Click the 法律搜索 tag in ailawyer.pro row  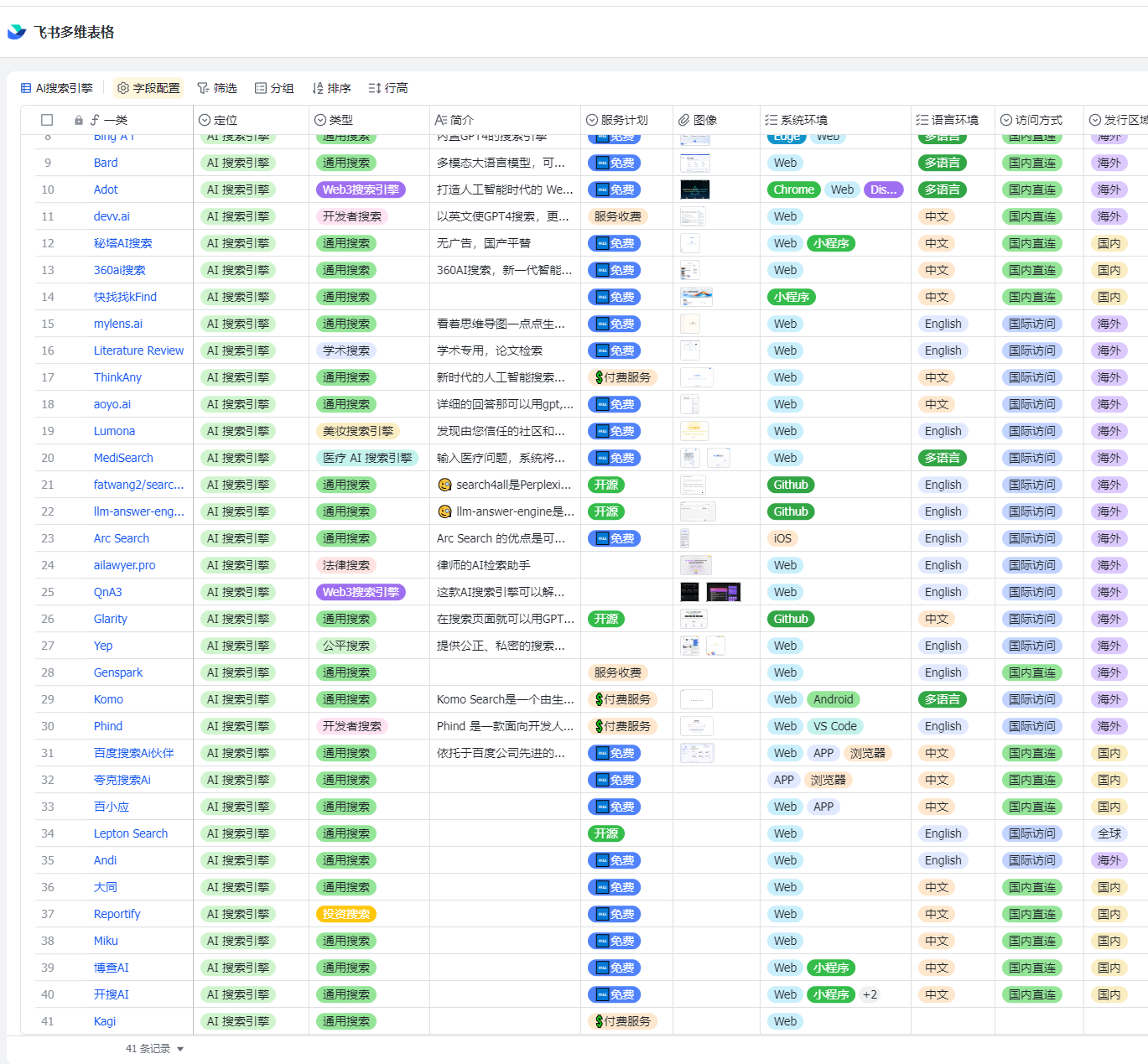tap(346, 565)
